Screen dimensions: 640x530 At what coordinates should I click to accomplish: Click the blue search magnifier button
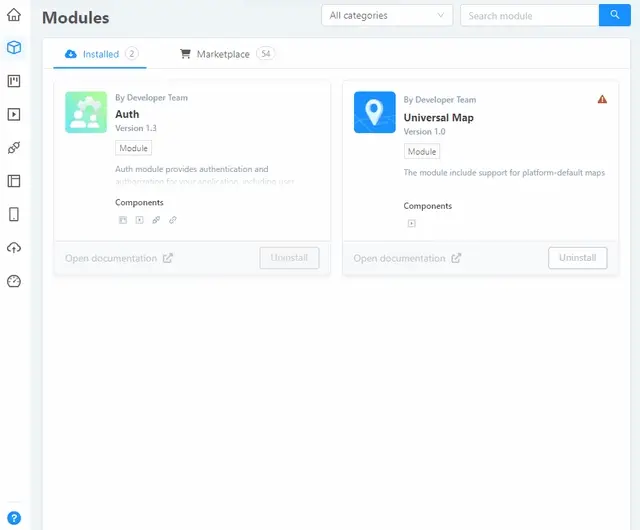(x=614, y=15)
